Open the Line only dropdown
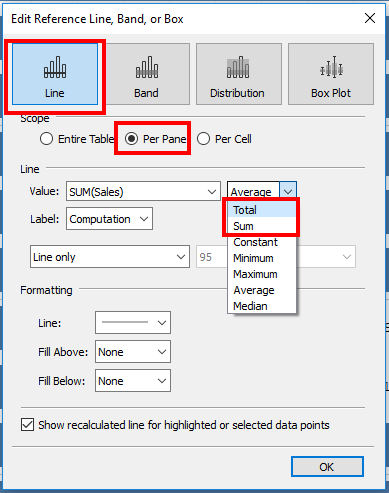Viewport: 389px width, 493px height. coord(110,257)
